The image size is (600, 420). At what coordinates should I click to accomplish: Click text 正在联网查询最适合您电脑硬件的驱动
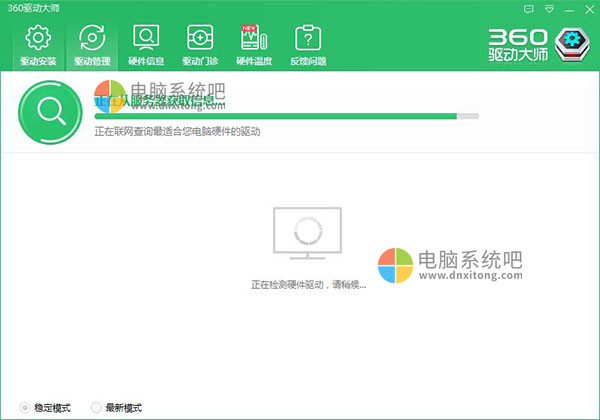tap(177, 132)
